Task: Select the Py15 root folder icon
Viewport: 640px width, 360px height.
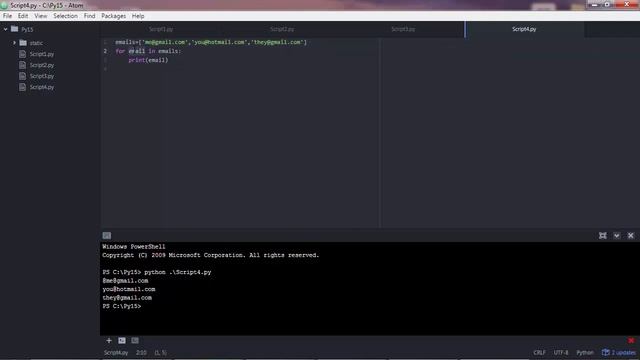Action: pos(15,29)
